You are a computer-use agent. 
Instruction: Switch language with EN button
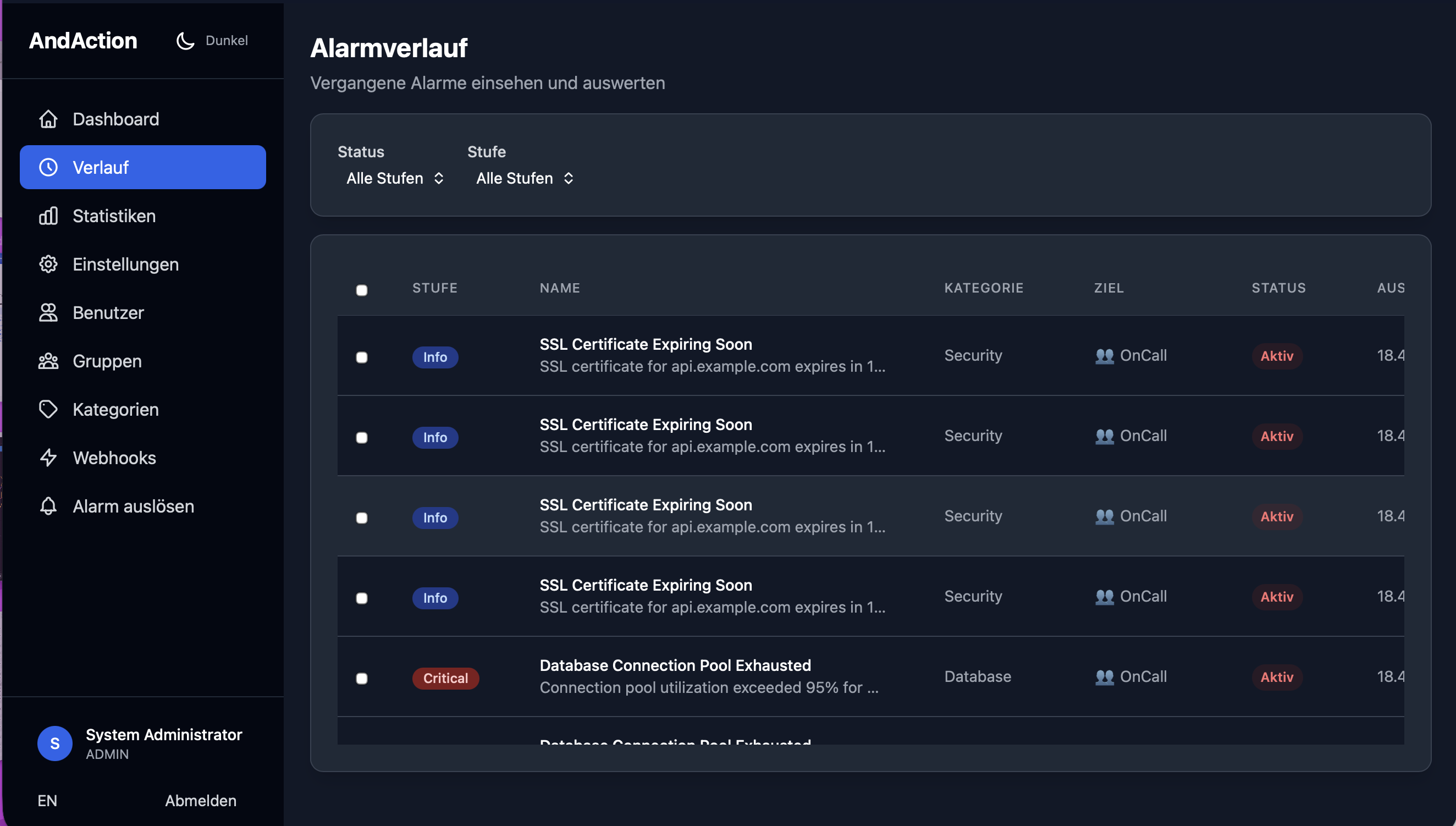click(x=47, y=801)
